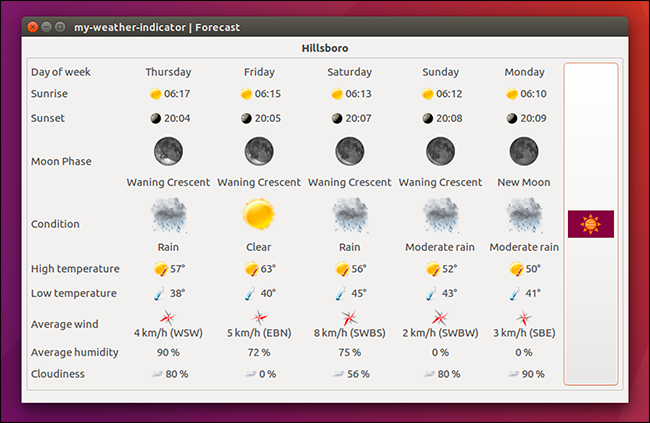
Task: Click Saturday's high temperature thermometer icon
Action: pyautogui.click(x=342, y=269)
